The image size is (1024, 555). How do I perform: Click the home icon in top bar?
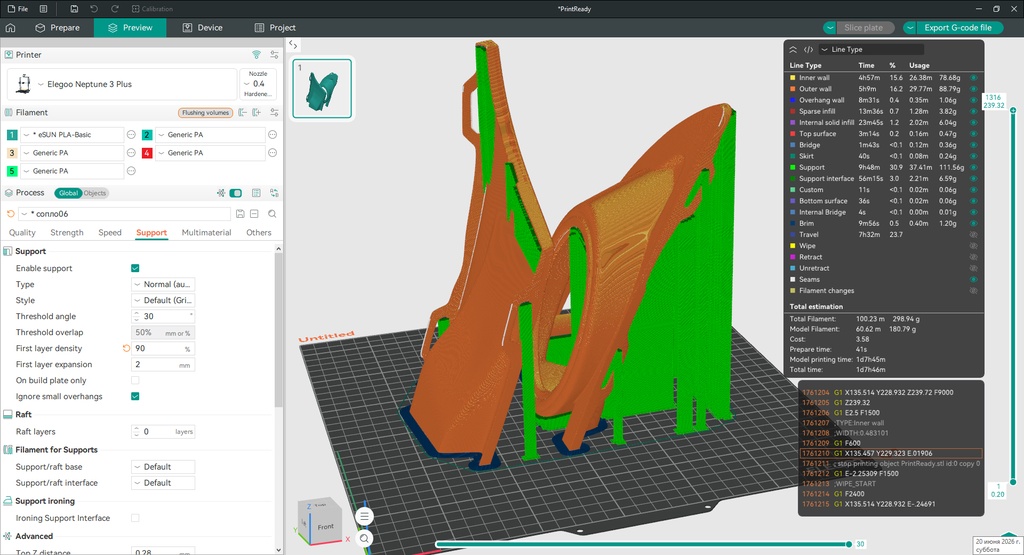[x=10, y=27]
